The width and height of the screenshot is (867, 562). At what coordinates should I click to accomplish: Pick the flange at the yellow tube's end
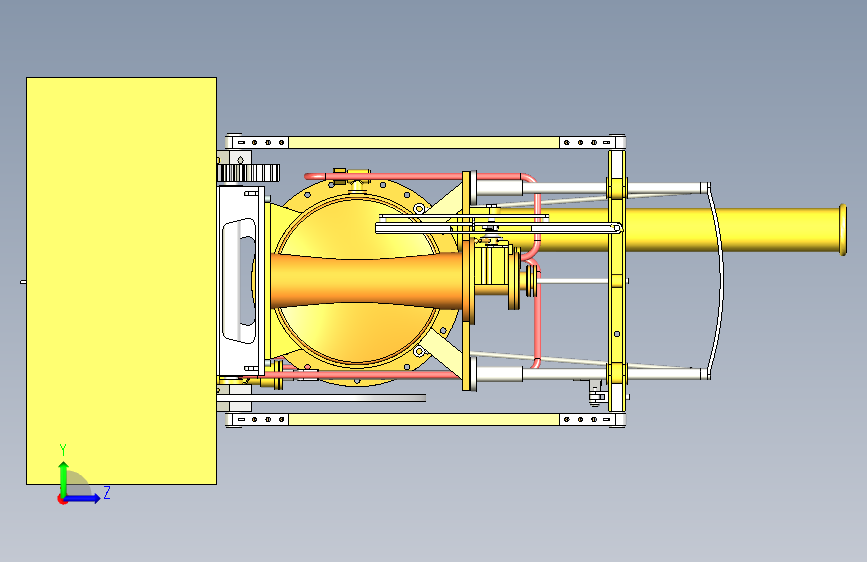click(x=843, y=230)
